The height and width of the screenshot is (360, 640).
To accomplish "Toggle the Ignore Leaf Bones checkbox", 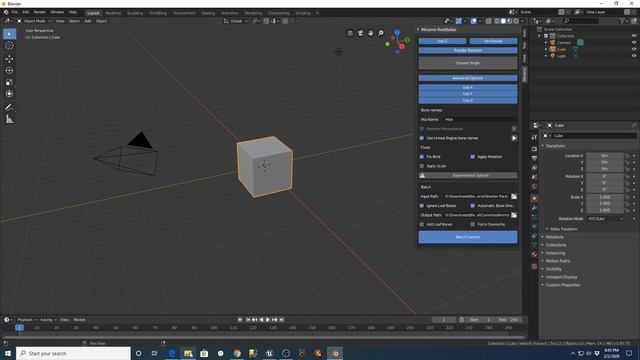I will (422, 206).
